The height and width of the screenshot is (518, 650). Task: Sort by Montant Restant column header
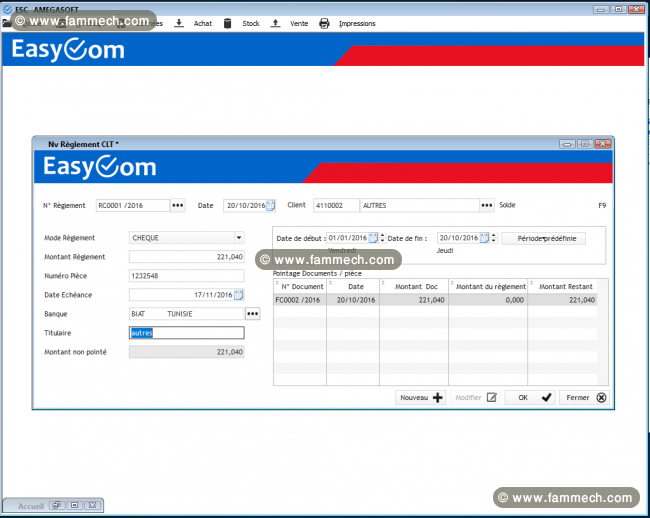click(563, 286)
